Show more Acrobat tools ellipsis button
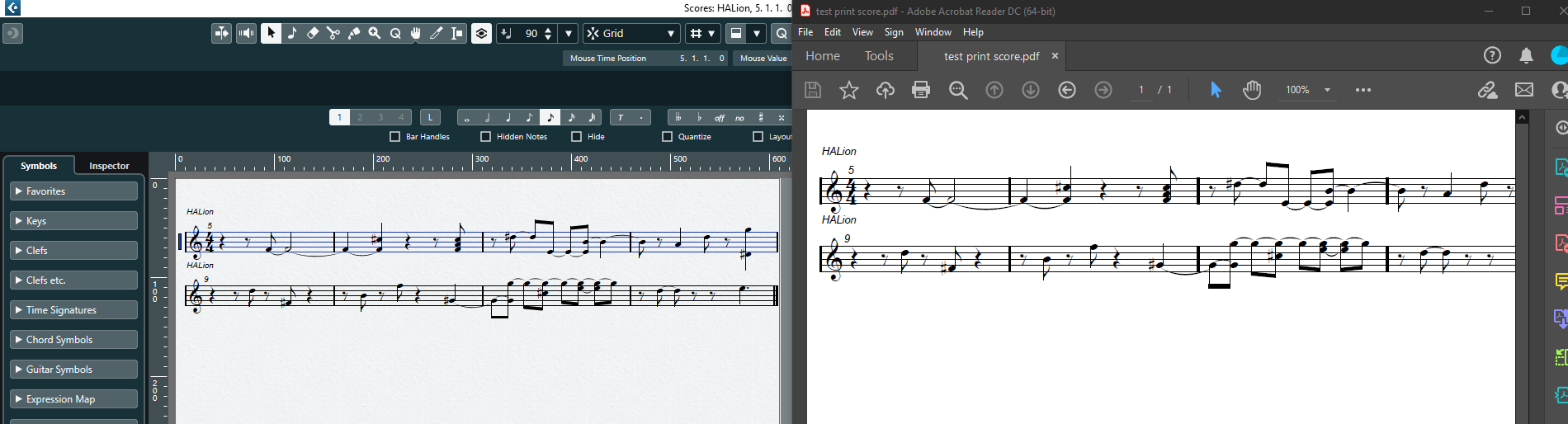Viewport: 1568px width, 424px height. [1363, 90]
